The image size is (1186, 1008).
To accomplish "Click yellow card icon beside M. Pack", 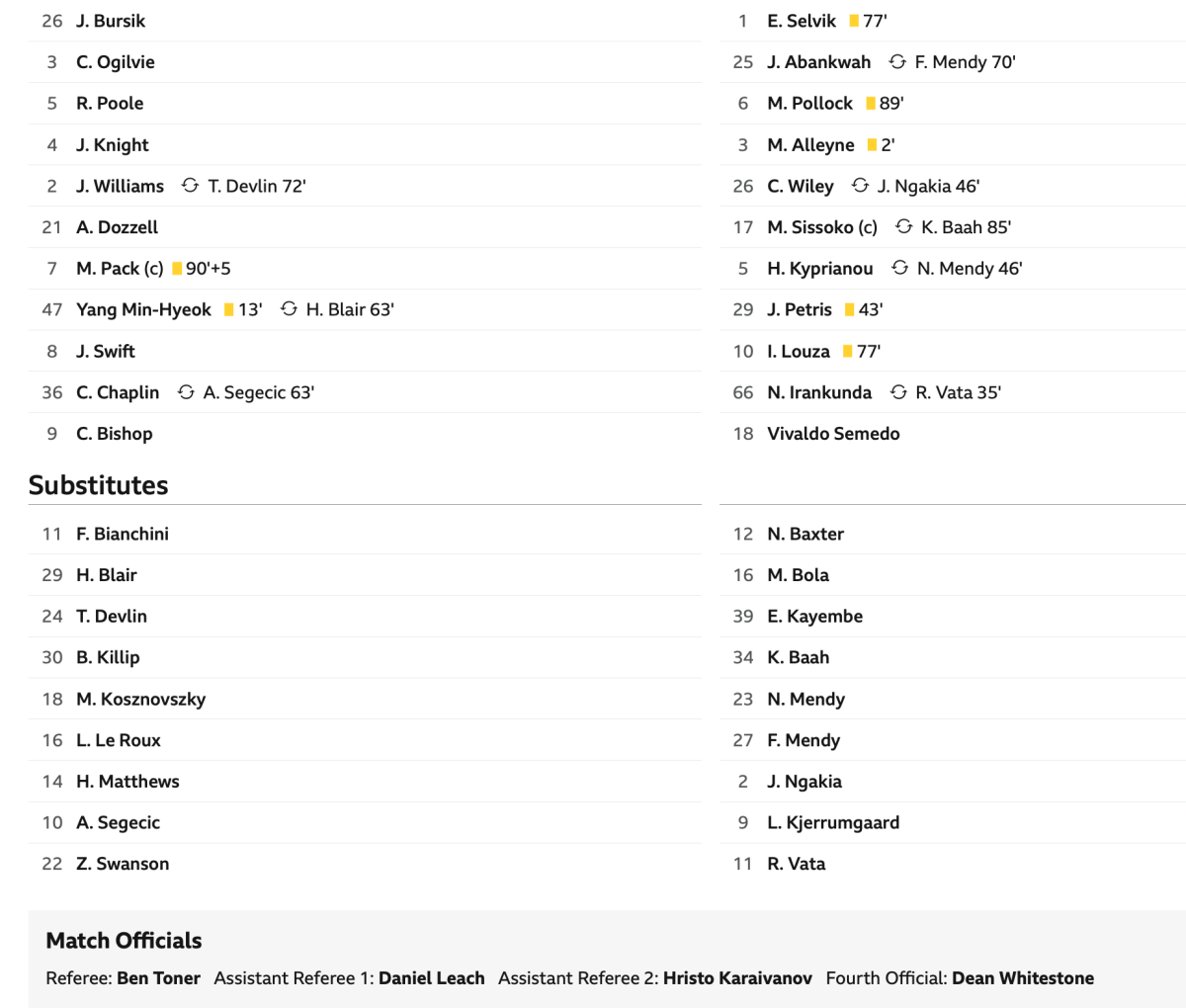I will coord(177,269).
